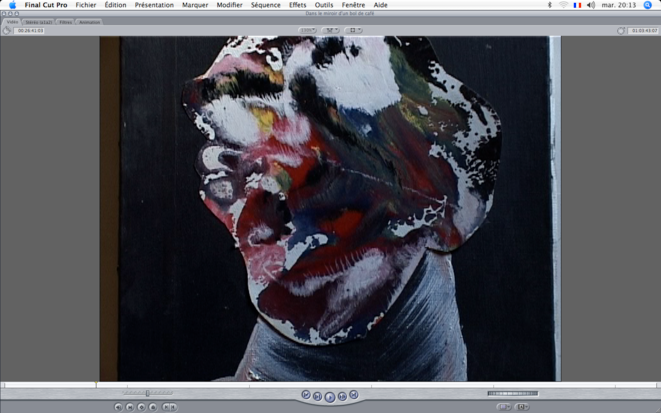Click the Match Frame button
Screen dimensions: 661x413
[118, 407]
